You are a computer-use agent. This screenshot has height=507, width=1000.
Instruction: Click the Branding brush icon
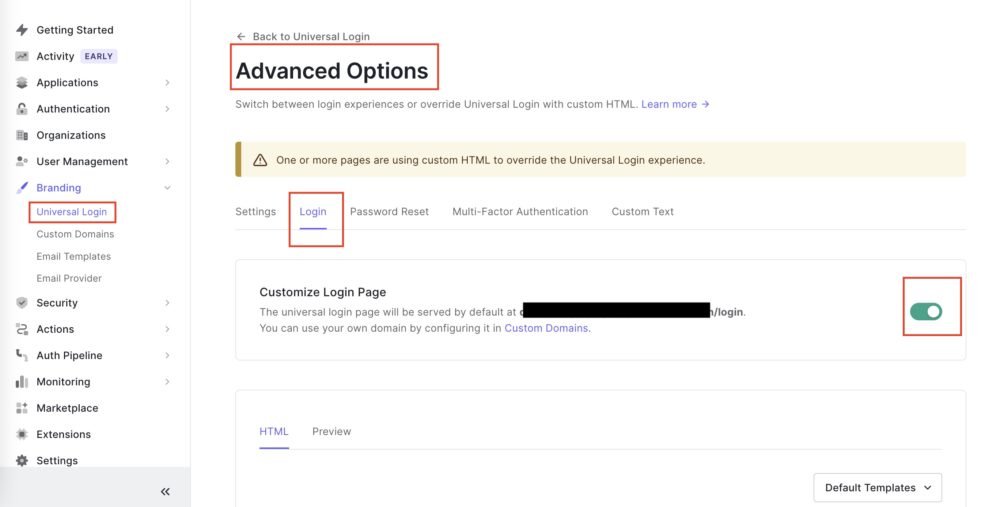click(22, 187)
